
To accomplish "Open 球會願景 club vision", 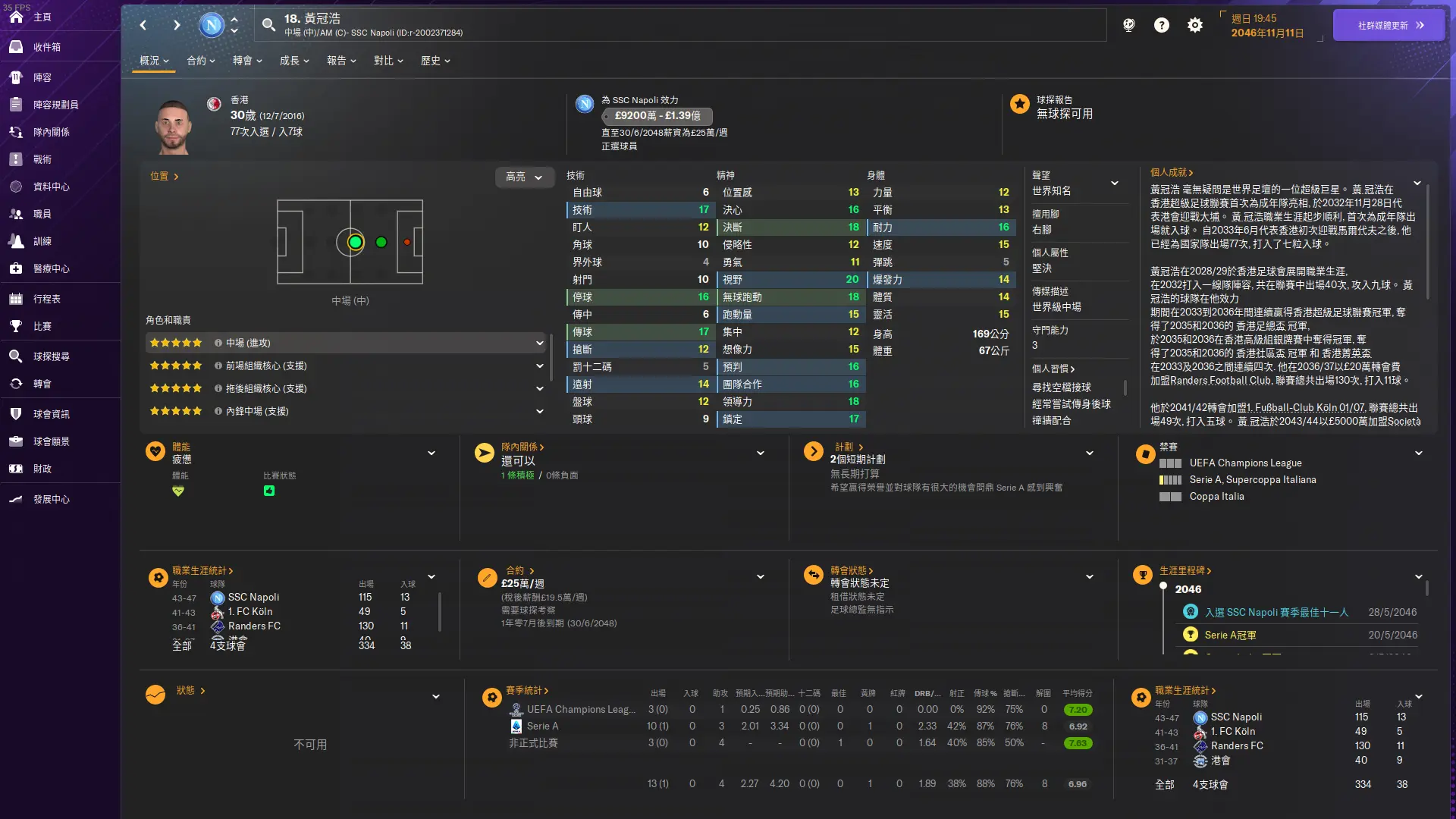I will 51,441.
